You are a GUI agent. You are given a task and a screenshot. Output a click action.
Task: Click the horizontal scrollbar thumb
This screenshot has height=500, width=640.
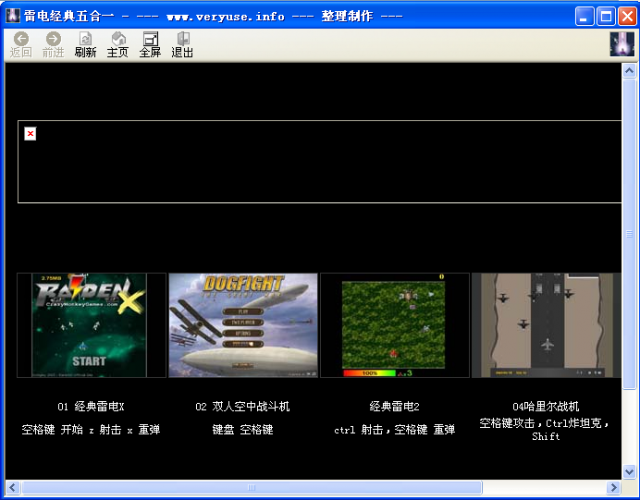252,487
